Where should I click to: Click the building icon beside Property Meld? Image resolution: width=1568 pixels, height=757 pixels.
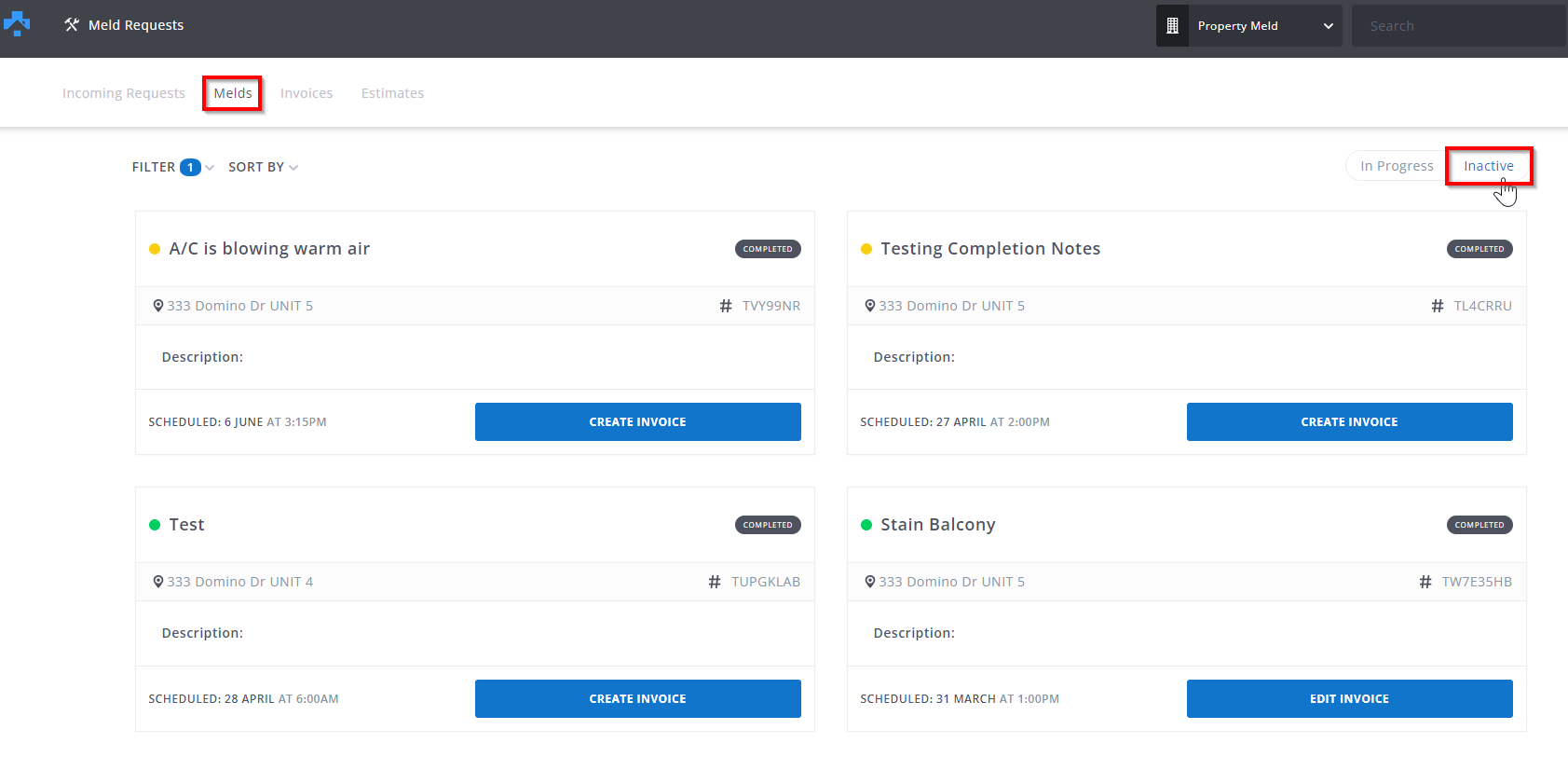point(1172,26)
